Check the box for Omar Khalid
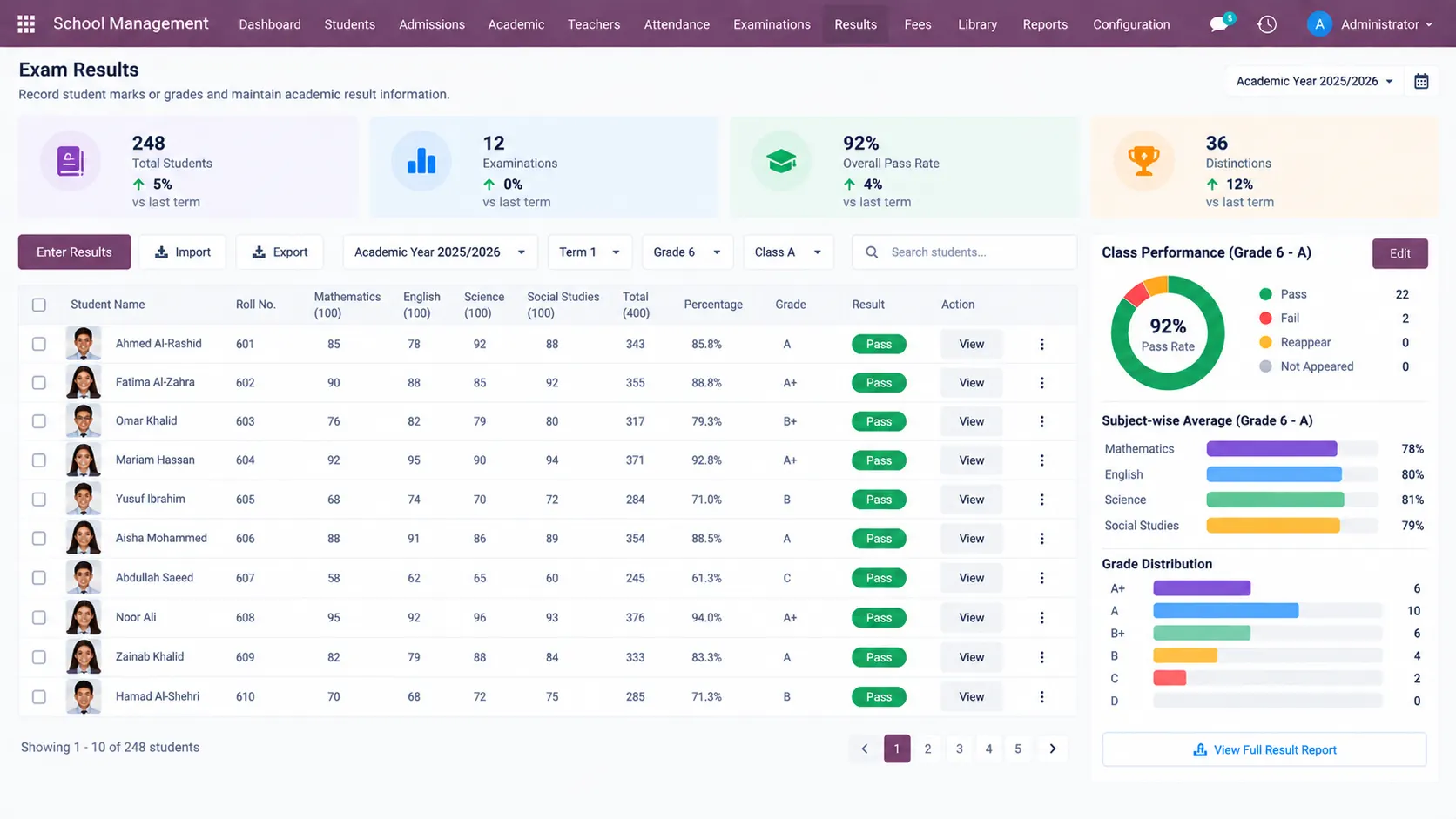 point(39,421)
